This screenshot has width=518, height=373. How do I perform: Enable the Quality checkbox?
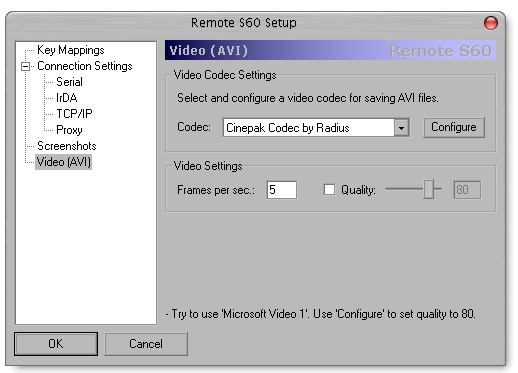[329, 190]
